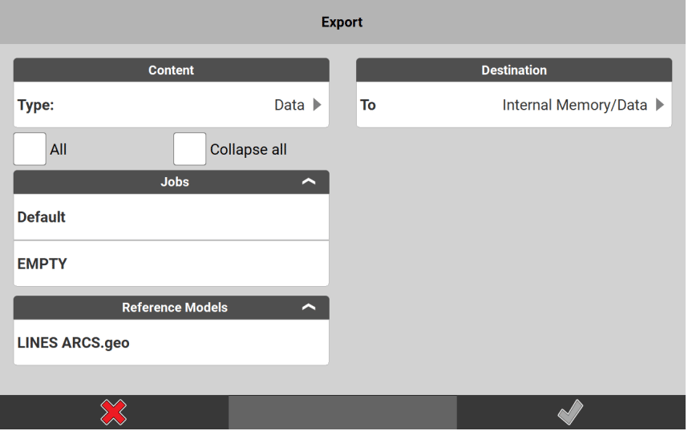Collapse Reference Models using its chevron

pyautogui.click(x=308, y=308)
